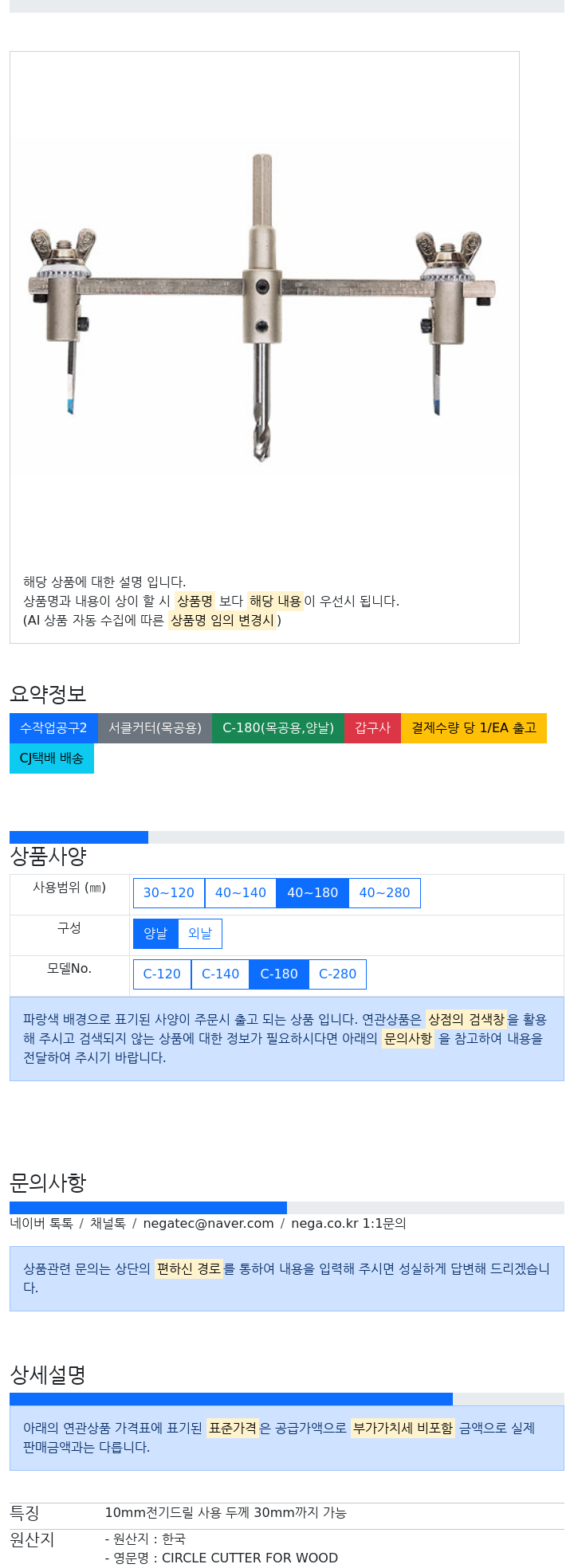Click the CJ택배 배송 shipping tag

coord(52,759)
